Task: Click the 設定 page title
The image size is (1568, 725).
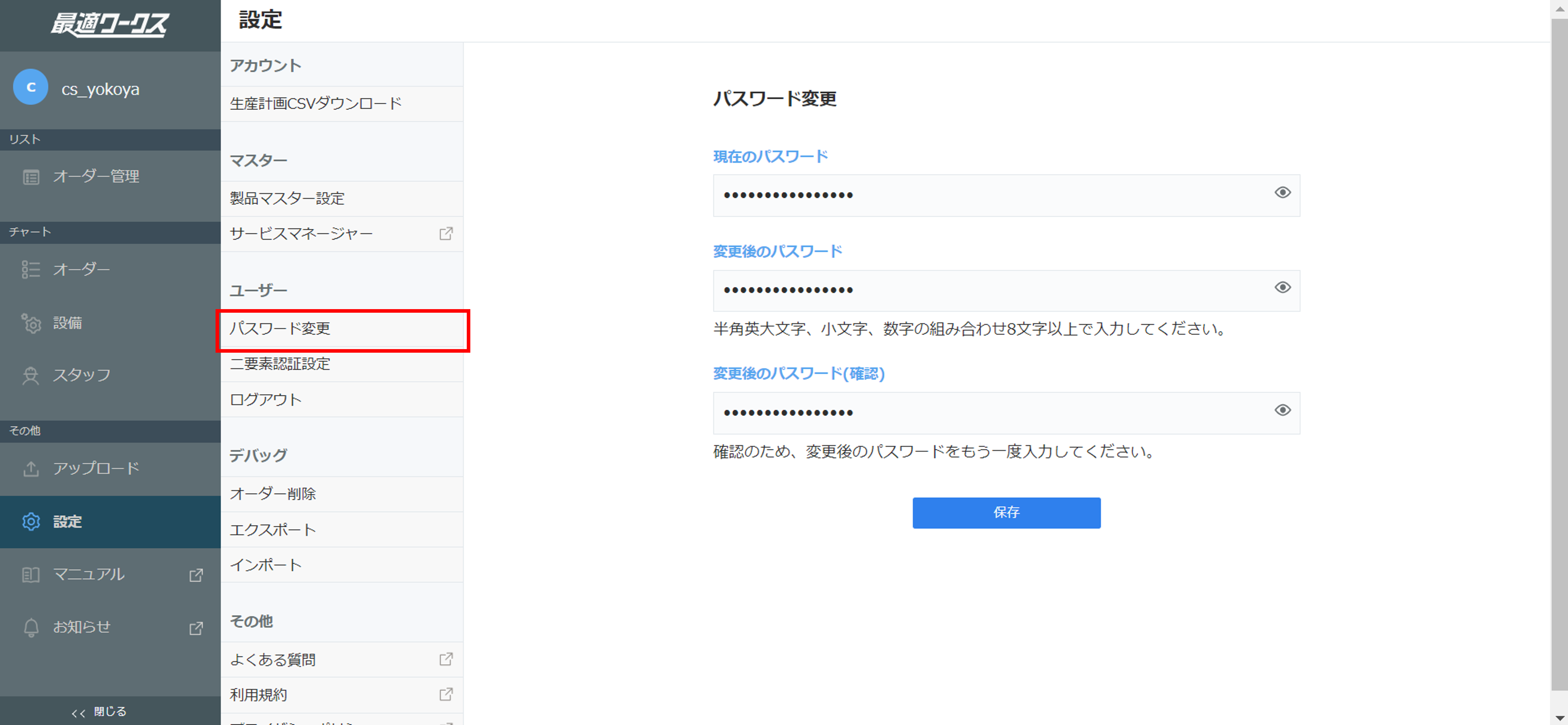Action: point(260,21)
